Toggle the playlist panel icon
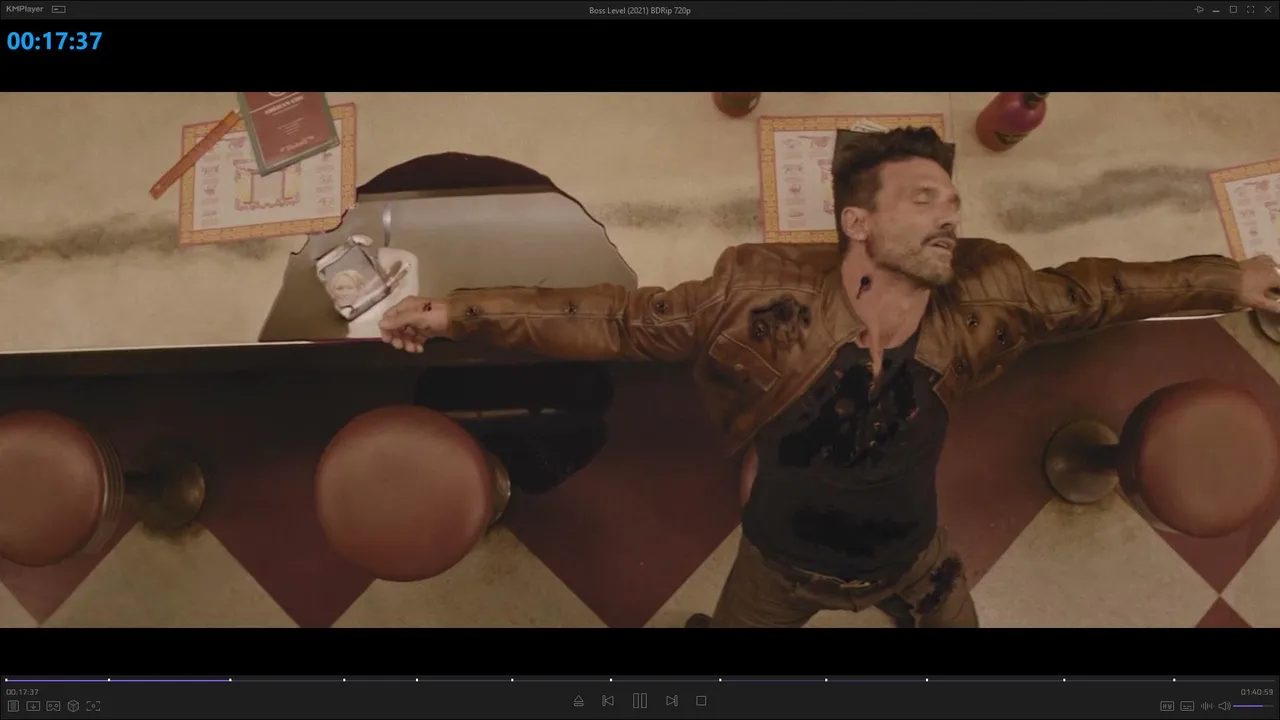 pos(13,706)
